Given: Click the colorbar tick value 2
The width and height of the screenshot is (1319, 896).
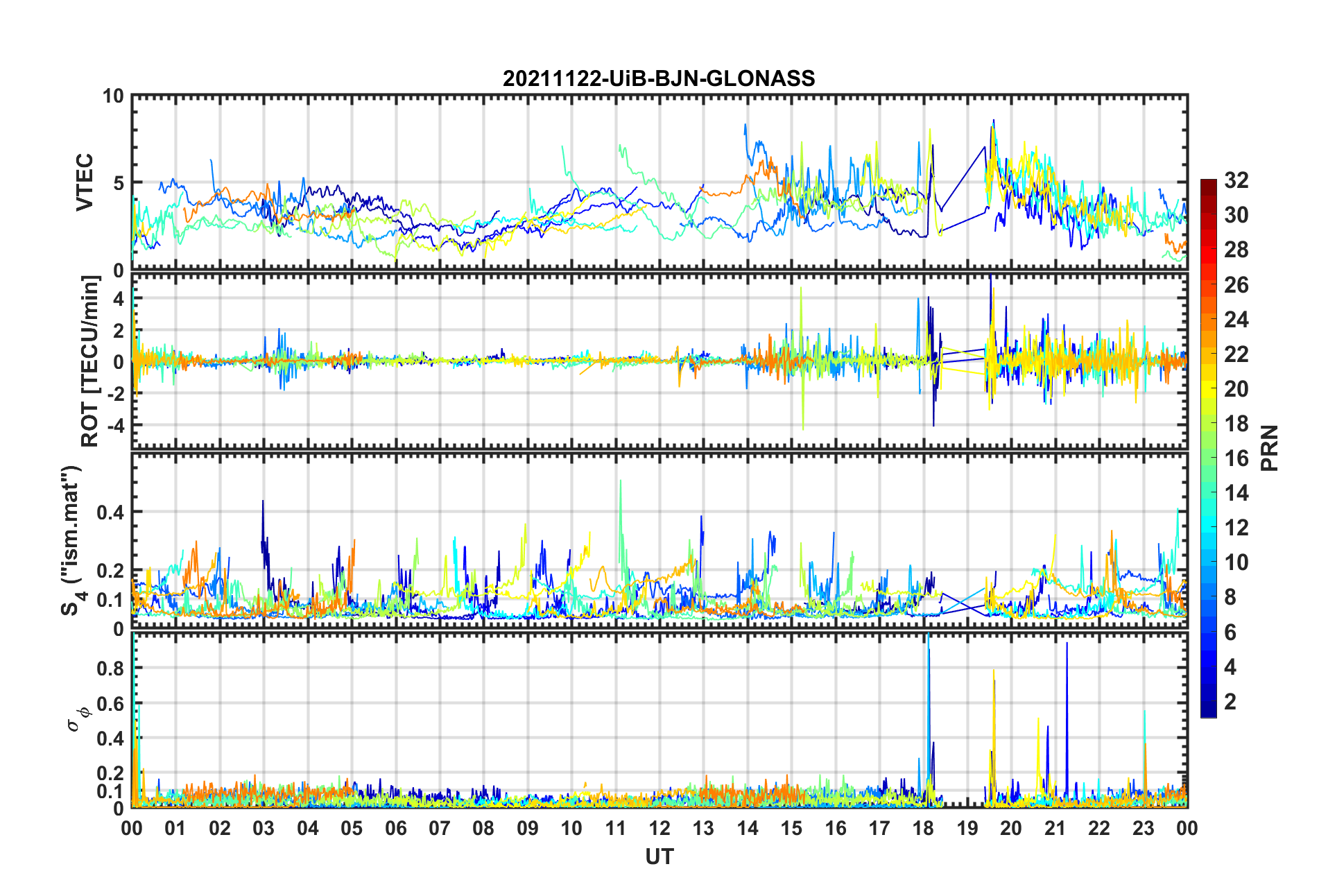Looking at the screenshot, I should [1230, 701].
